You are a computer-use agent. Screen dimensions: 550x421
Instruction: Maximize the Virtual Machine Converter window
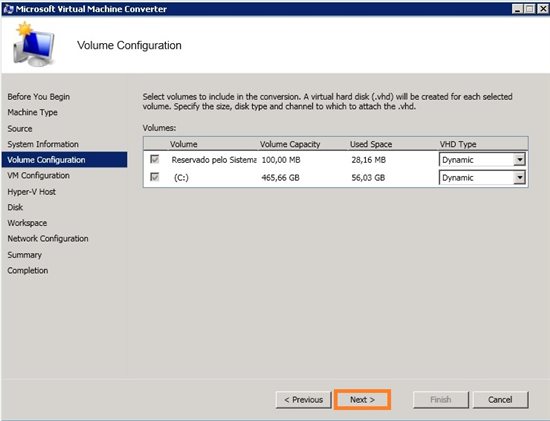tap(529, 9)
